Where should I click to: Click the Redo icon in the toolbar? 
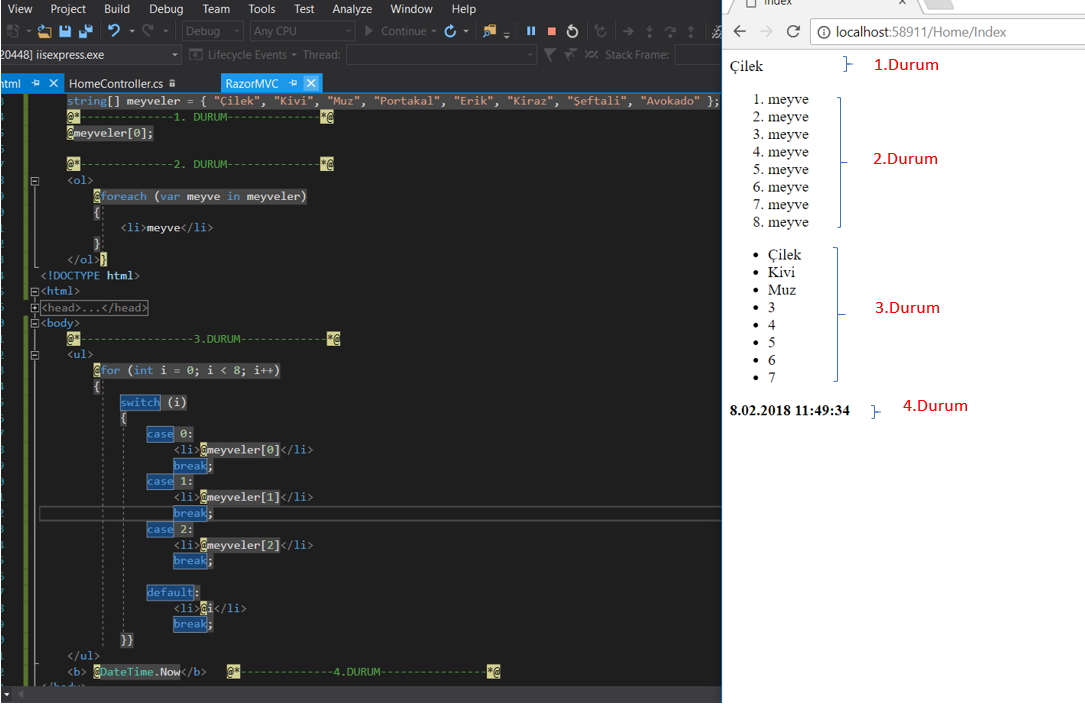[x=146, y=31]
